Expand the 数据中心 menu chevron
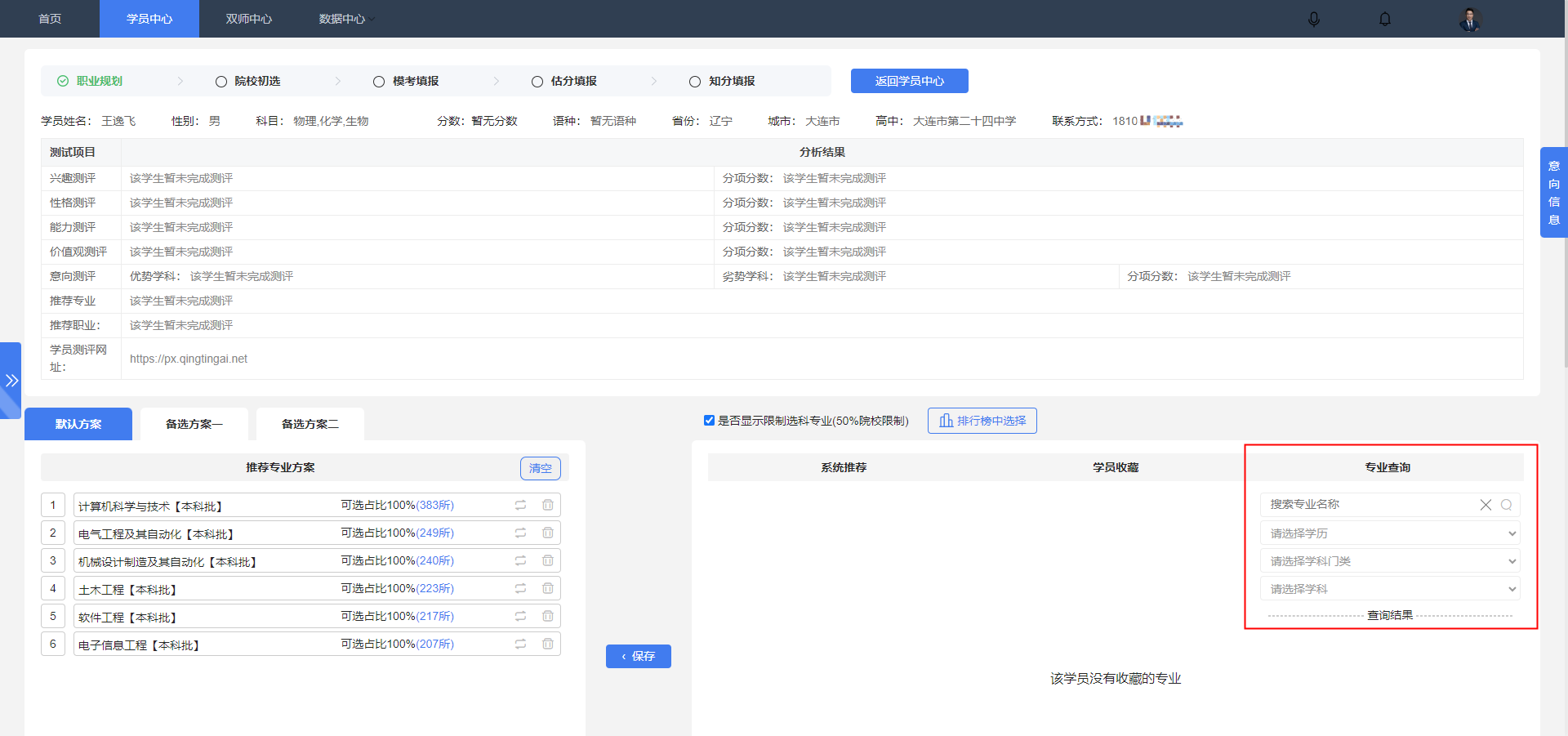 pos(371,18)
